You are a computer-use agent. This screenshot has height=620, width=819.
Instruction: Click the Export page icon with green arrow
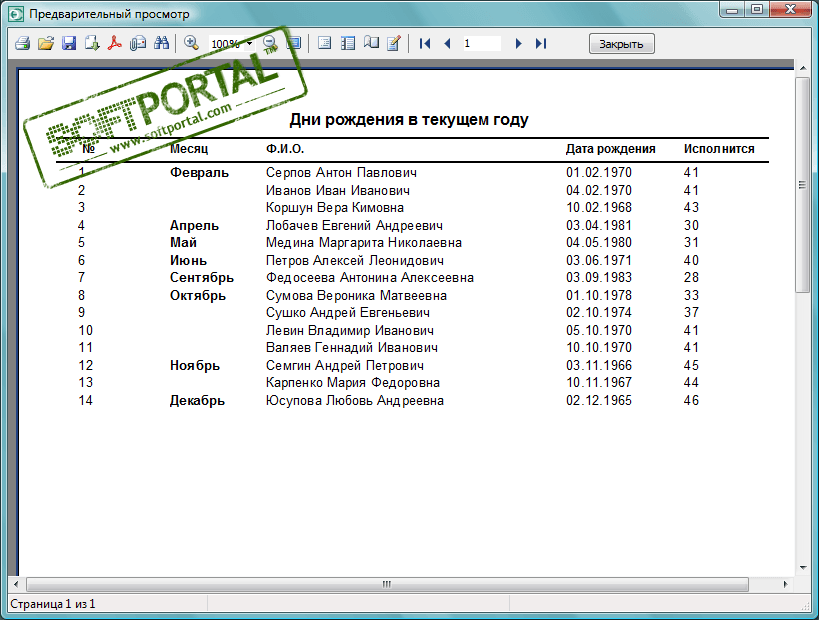point(92,43)
